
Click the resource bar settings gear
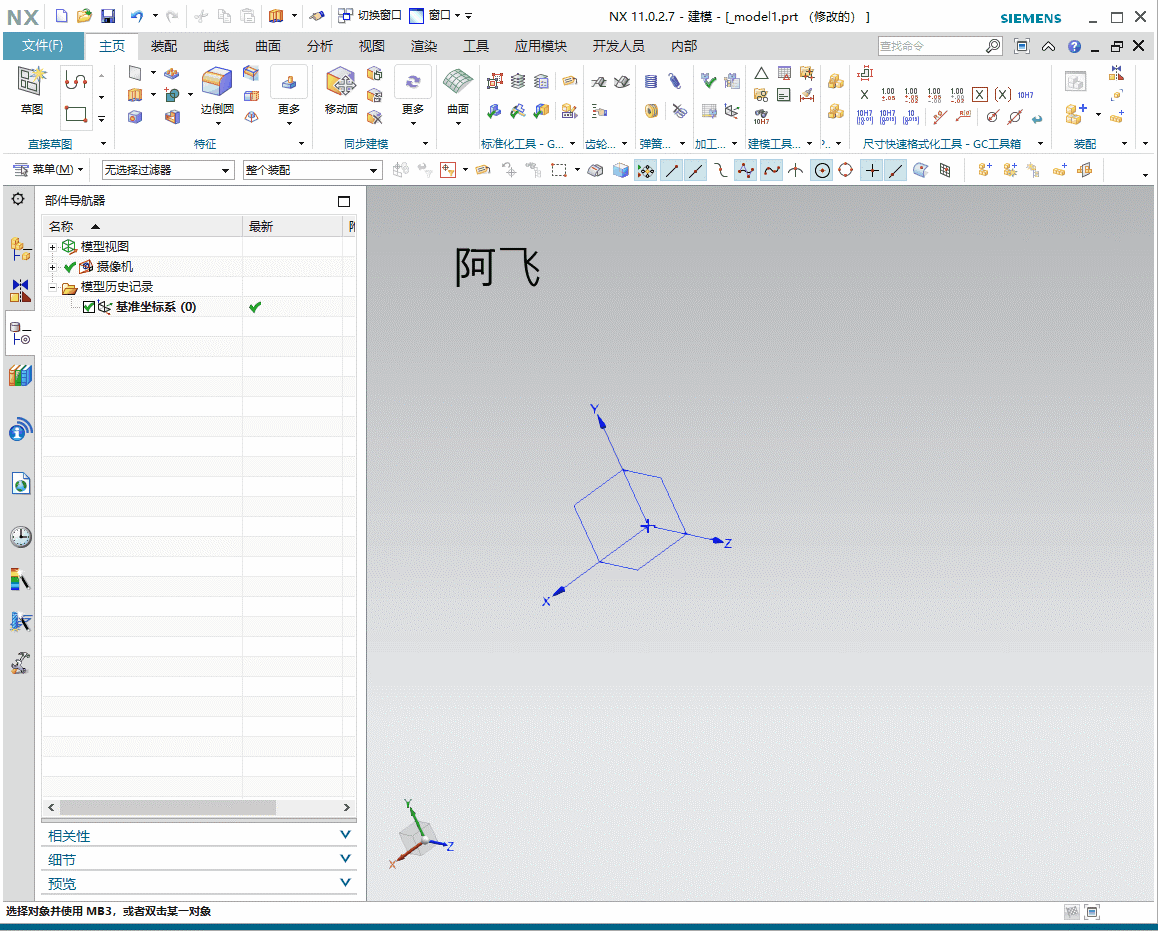(x=18, y=199)
